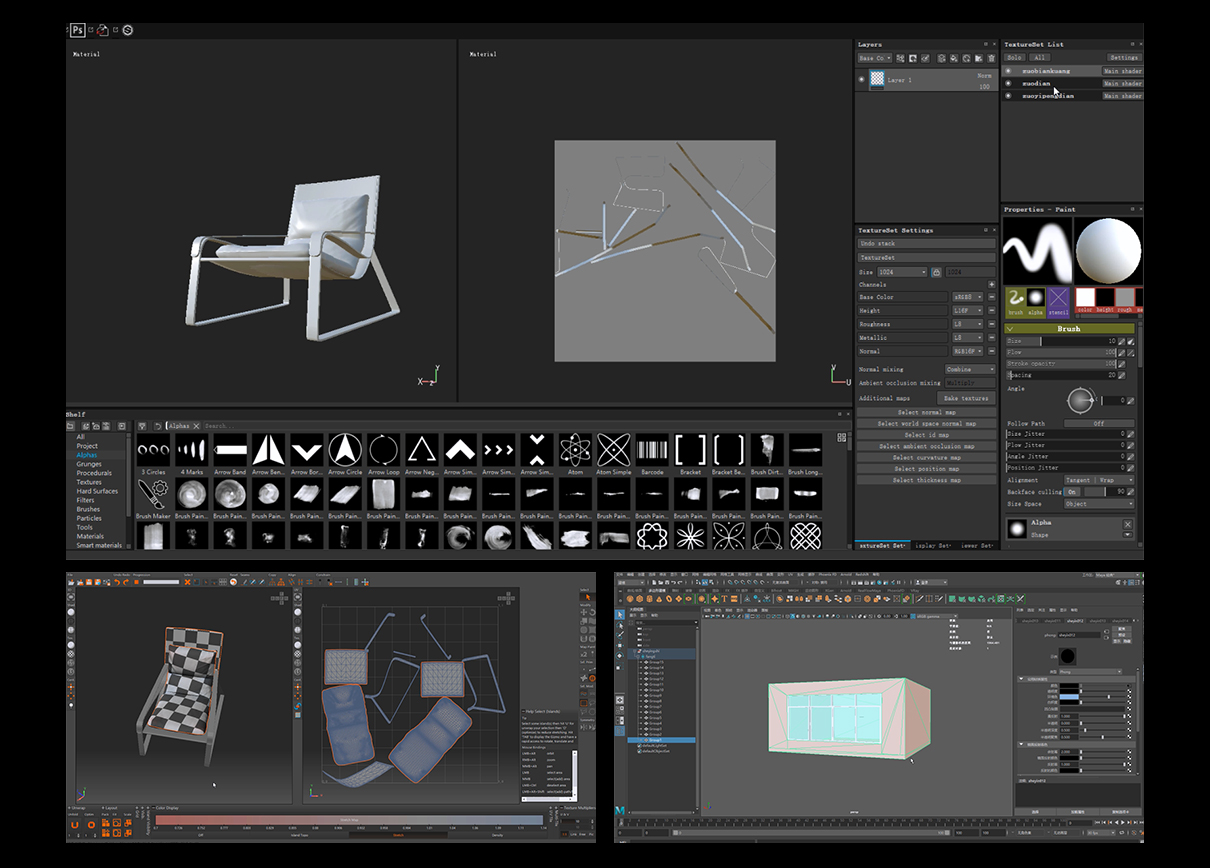Screen dimensions: 1210x868
Task: Toggle Solo in TextureSet List
Action: [x=1015, y=58]
